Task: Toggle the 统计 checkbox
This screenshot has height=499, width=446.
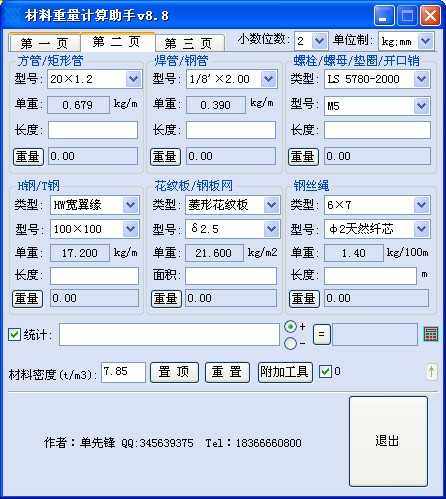Action: 14,334
